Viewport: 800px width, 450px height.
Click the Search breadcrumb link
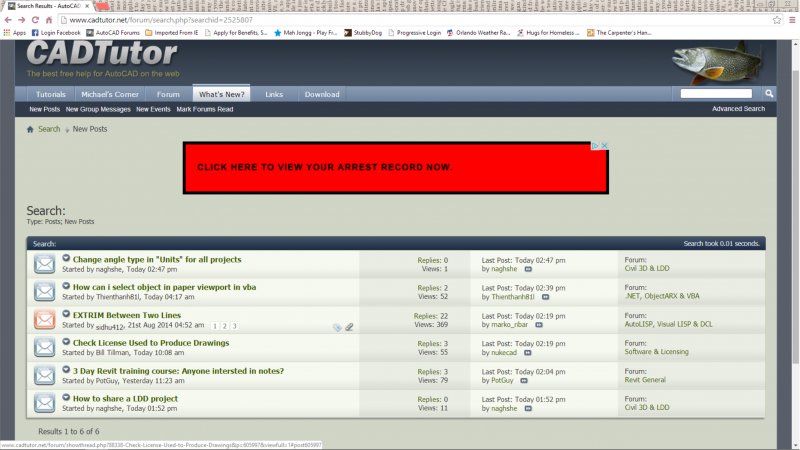pos(49,129)
